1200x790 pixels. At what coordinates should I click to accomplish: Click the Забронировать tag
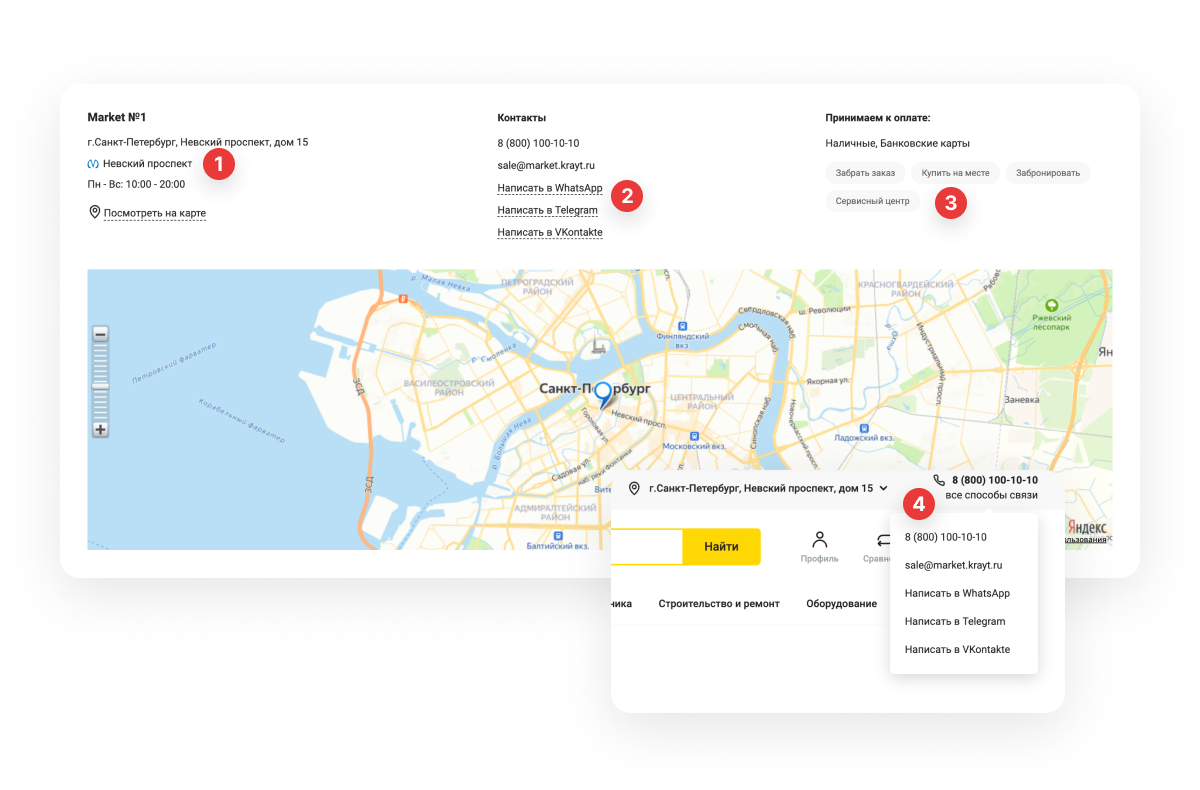1048,173
